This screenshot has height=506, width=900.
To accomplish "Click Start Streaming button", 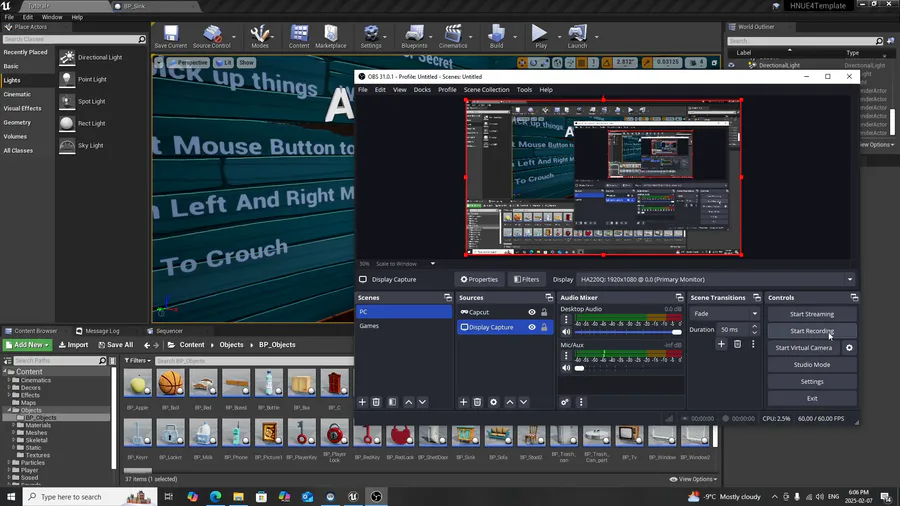I will point(812,314).
